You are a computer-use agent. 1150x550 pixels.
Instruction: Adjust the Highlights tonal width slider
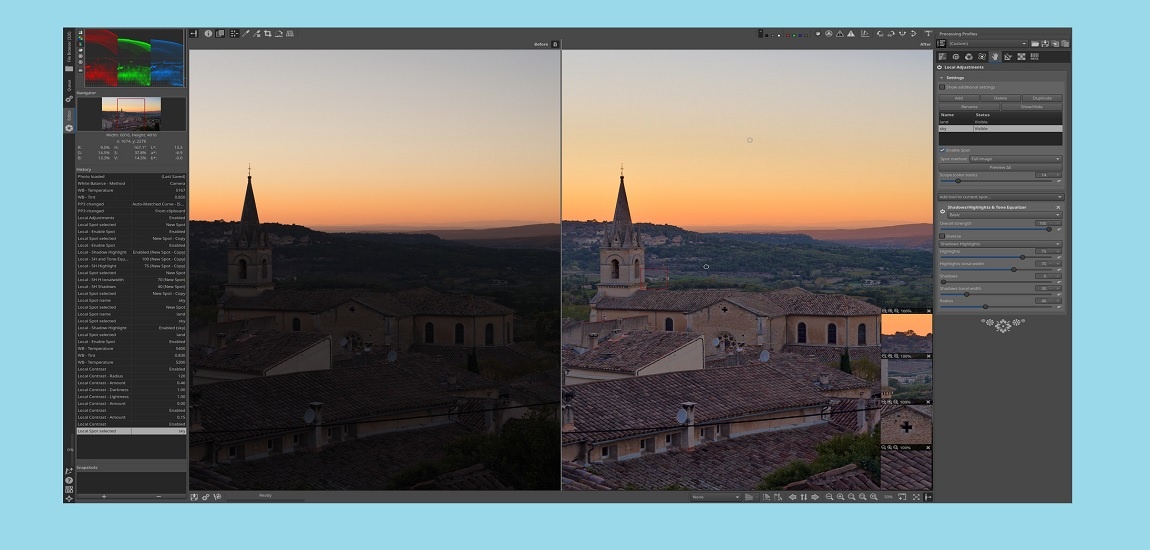[x=996, y=269]
